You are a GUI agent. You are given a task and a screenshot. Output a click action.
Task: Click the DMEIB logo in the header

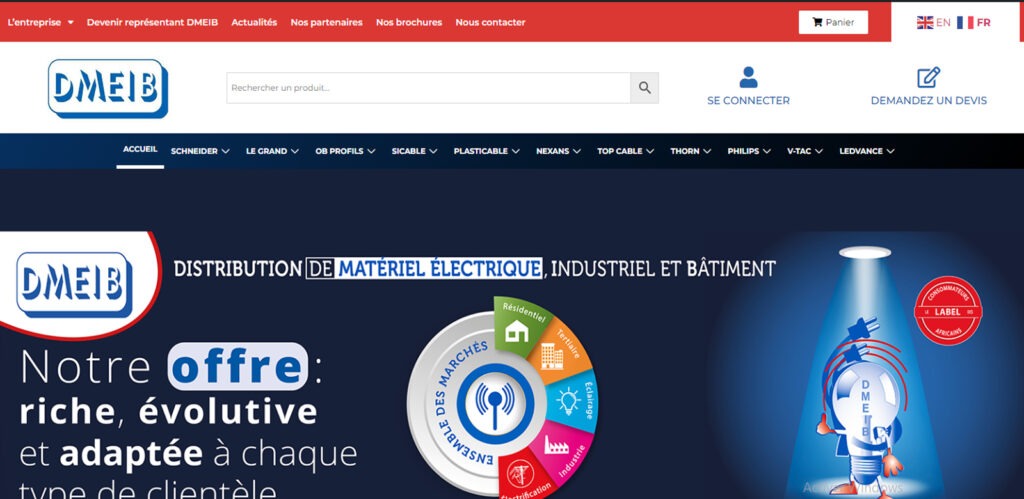click(107, 88)
